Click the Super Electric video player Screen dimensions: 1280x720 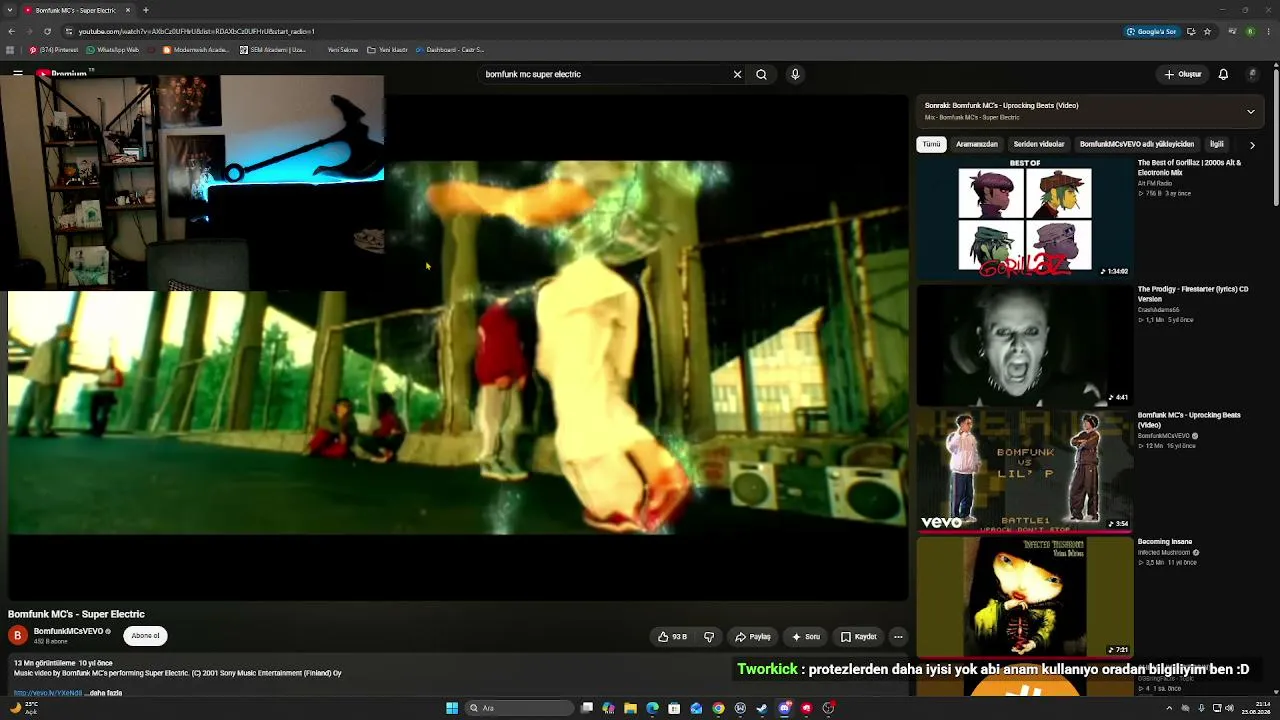[458, 347]
